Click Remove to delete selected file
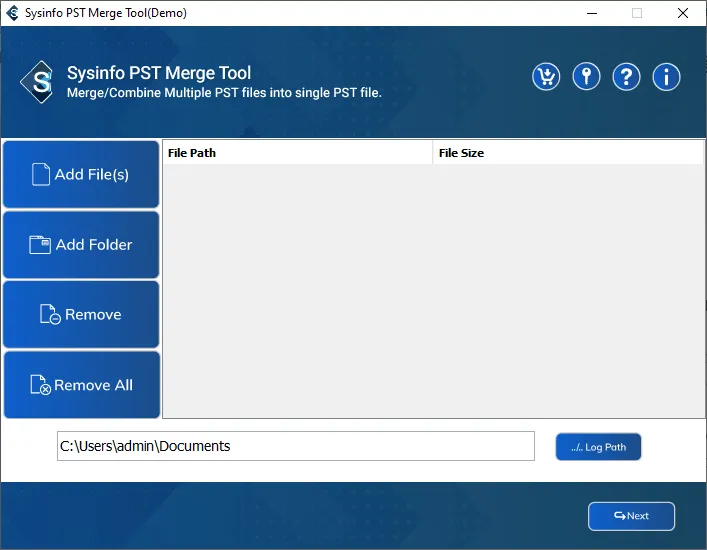Screen dimensions: 707x550 point(81,315)
